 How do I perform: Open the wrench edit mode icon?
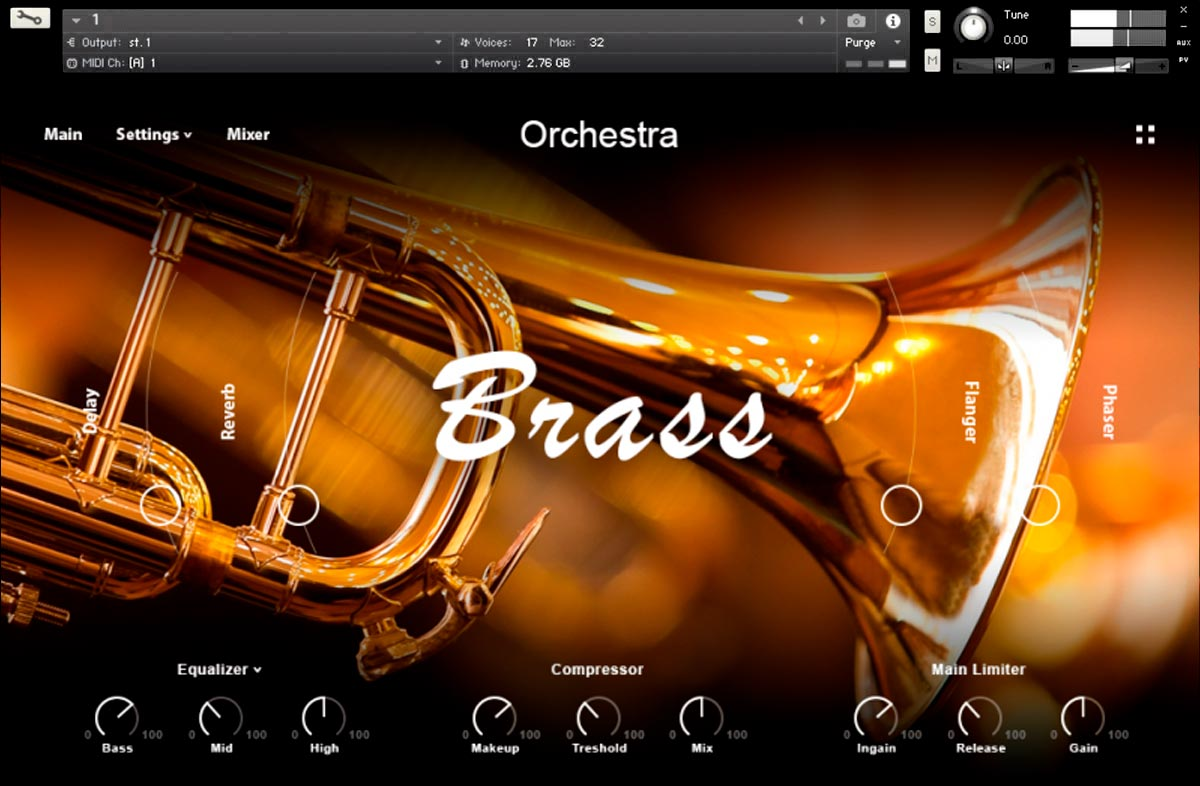30,18
